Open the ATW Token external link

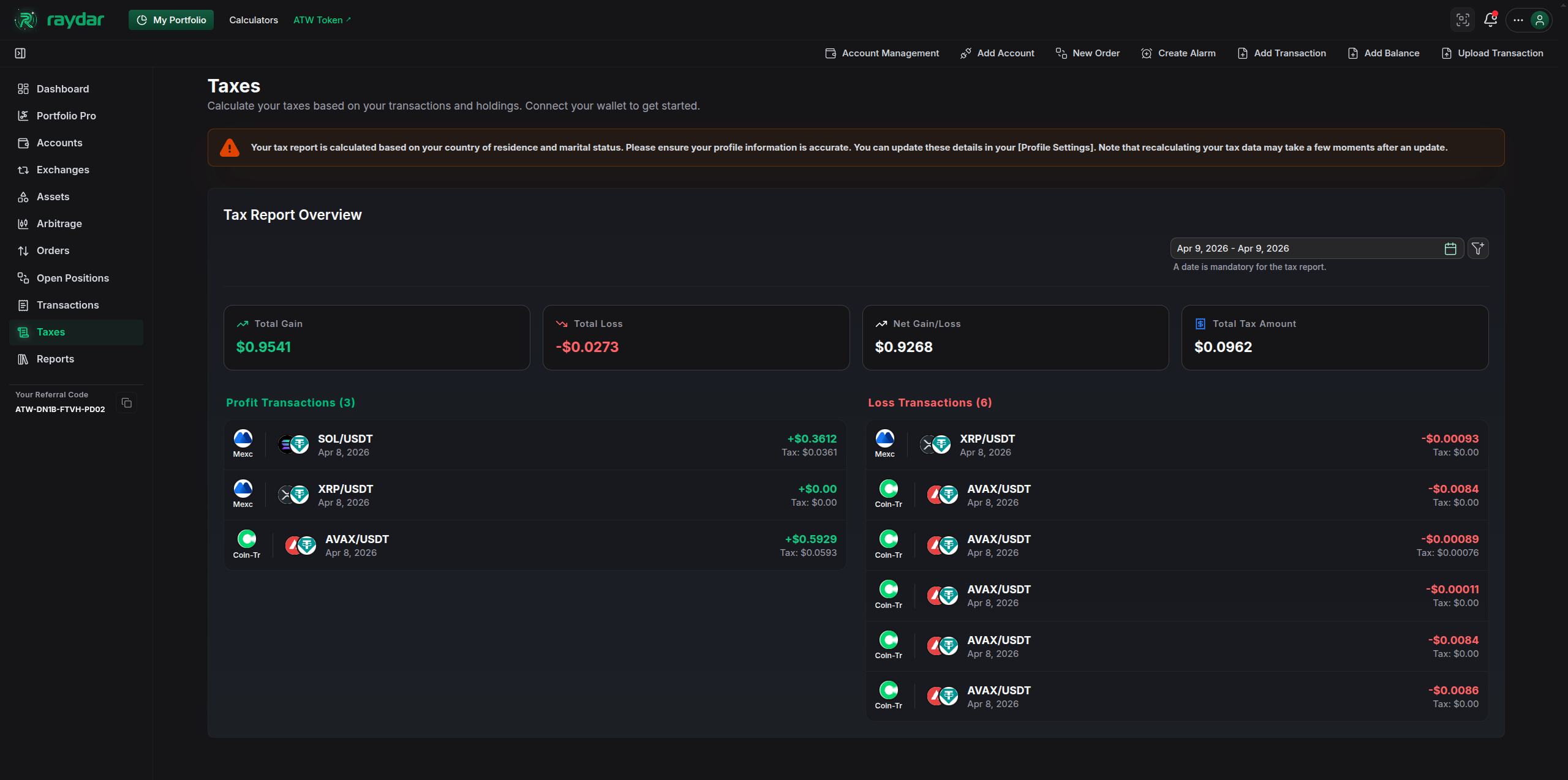[322, 20]
